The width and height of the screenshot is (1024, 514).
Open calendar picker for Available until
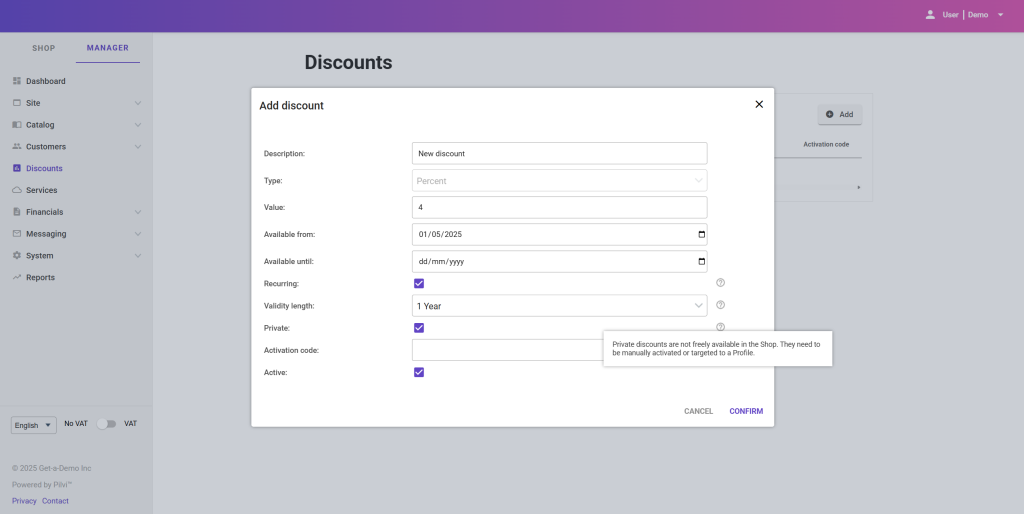click(x=701, y=261)
